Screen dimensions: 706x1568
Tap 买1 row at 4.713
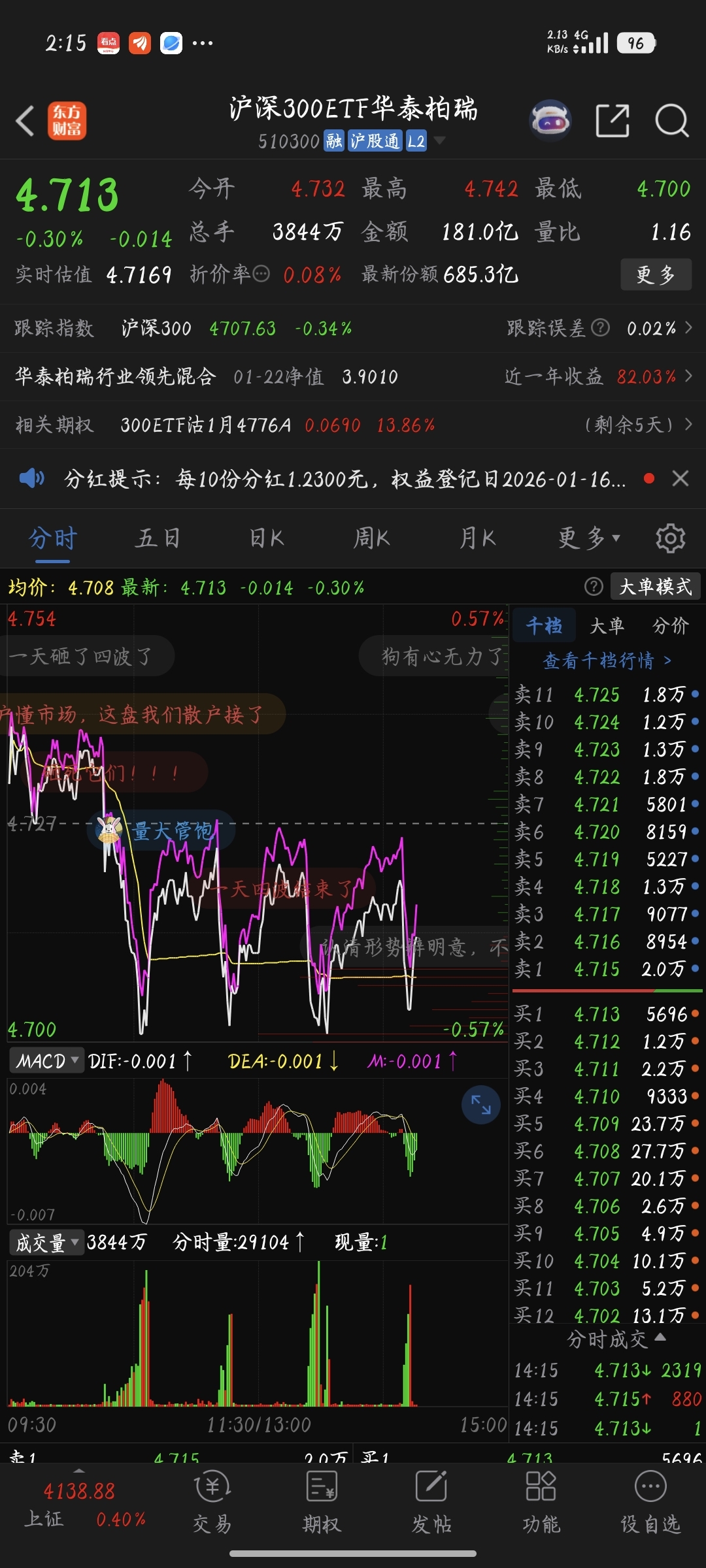(x=607, y=1014)
